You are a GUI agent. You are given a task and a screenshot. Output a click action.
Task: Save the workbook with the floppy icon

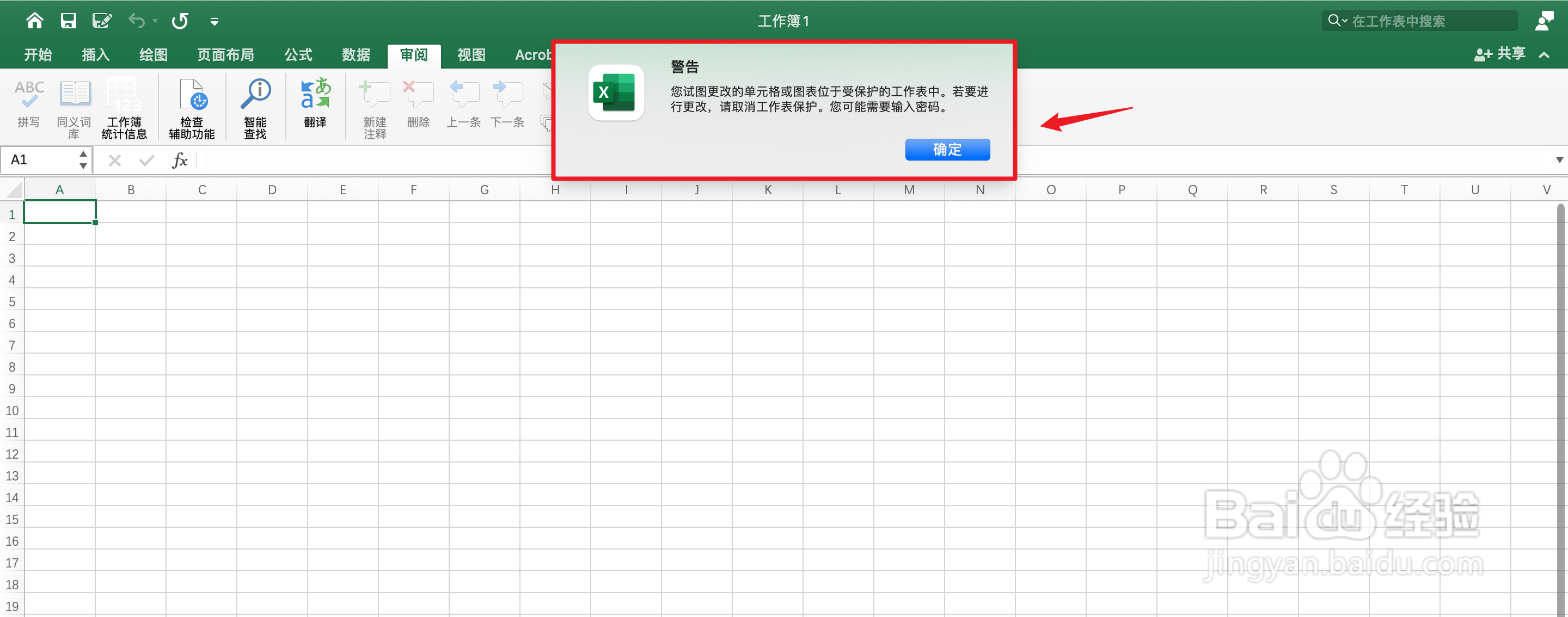68,21
